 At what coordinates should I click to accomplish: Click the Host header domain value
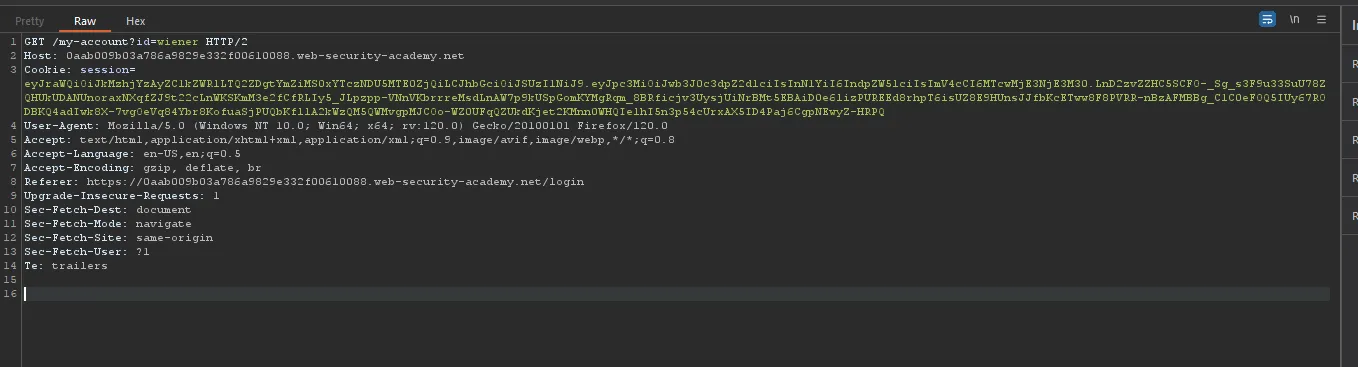click(x=265, y=56)
